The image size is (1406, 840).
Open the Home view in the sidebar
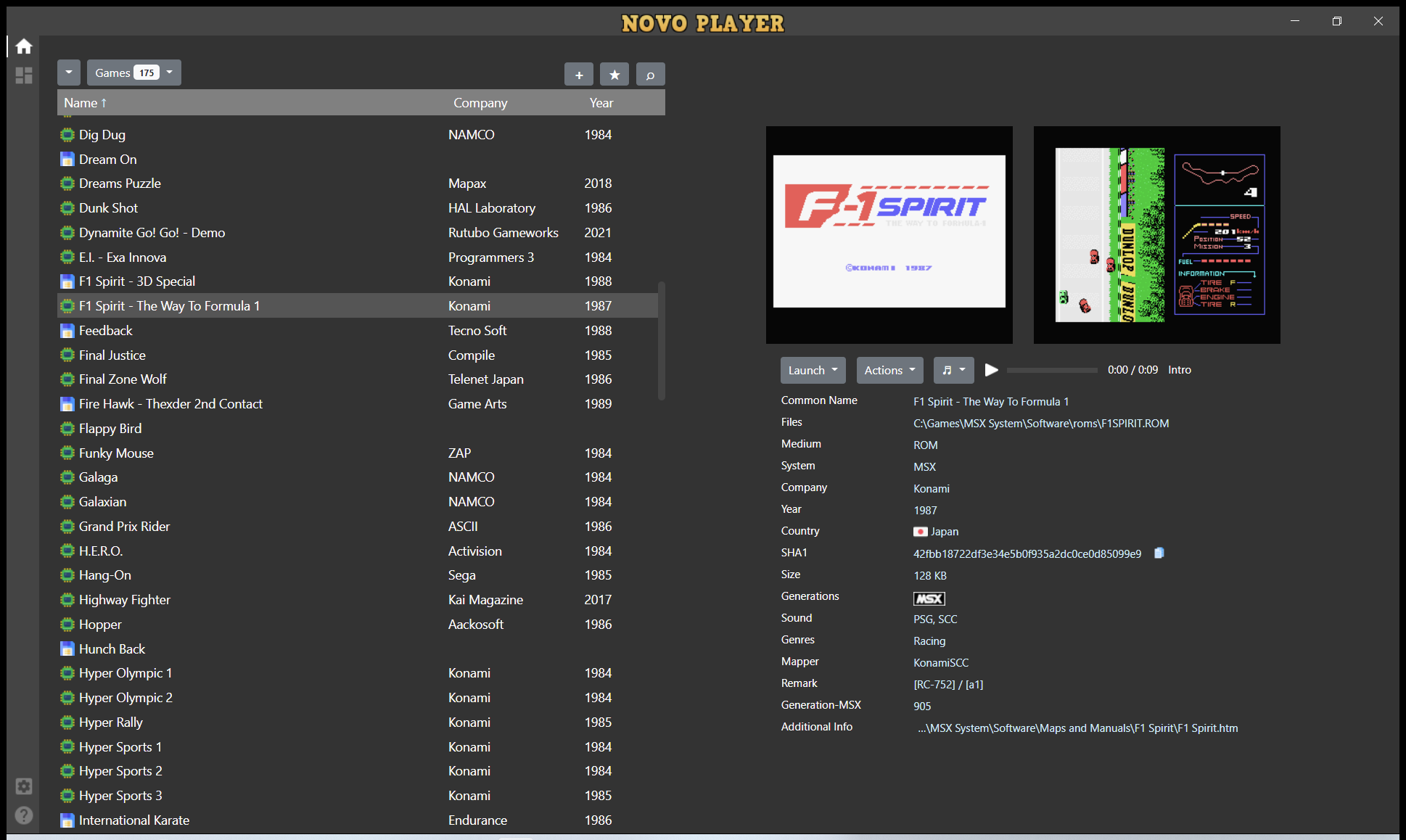pyautogui.click(x=24, y=46)
